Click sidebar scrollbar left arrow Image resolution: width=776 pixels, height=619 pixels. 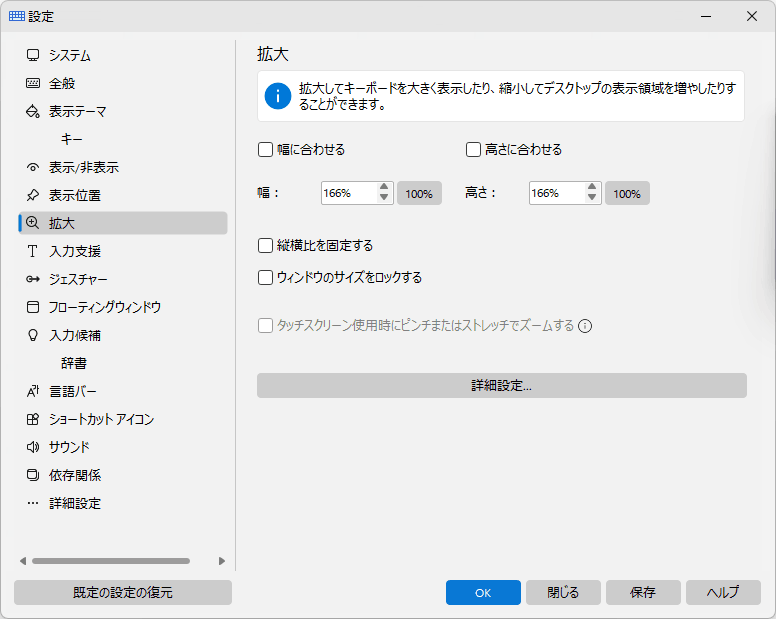23,561
